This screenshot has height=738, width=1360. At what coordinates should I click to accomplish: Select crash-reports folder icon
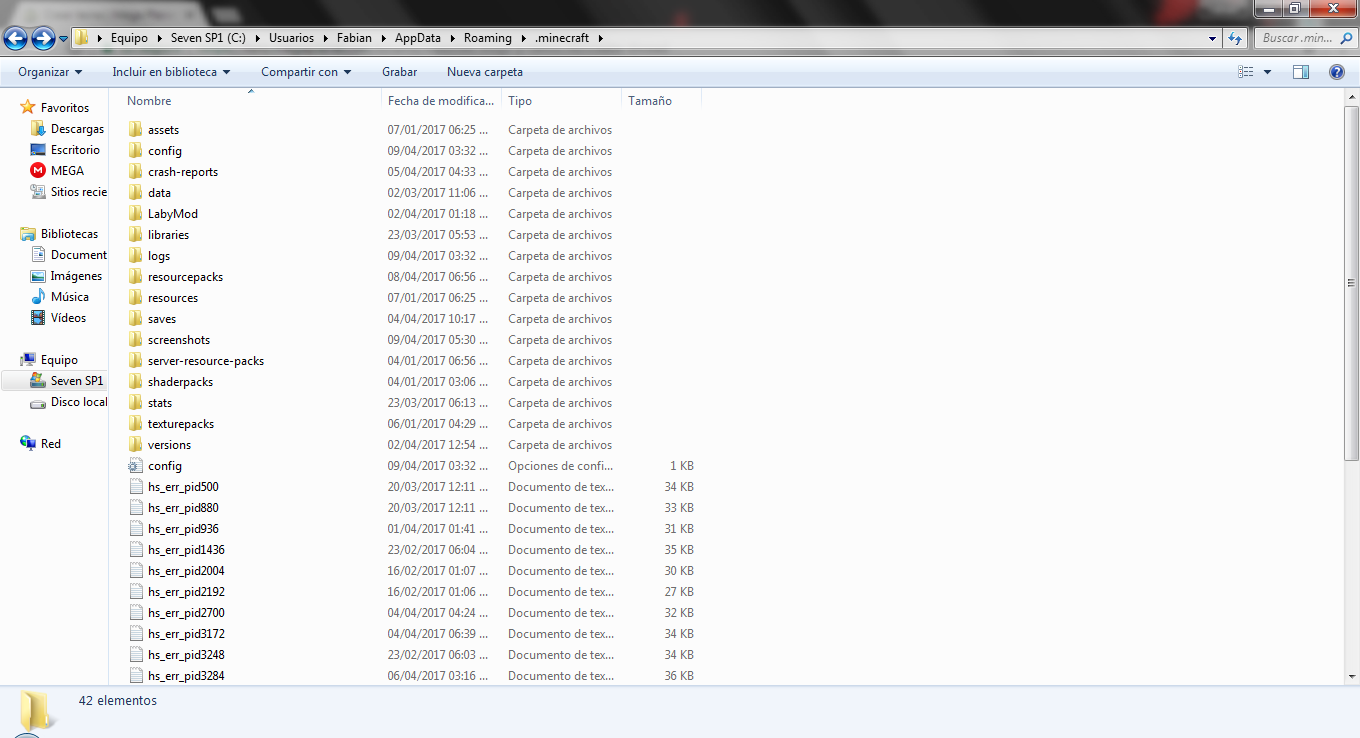tap(136, 172)
